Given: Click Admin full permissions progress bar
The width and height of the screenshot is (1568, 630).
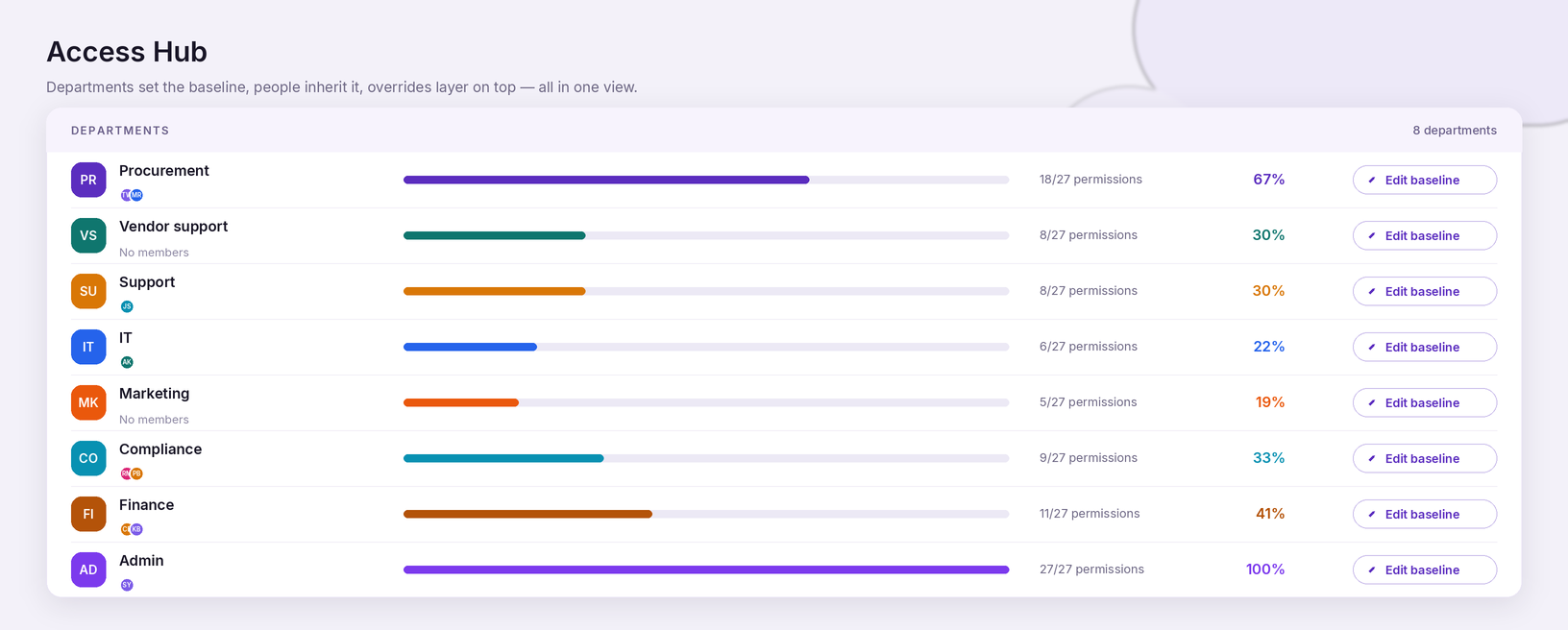Looking at the screenshot, I should point(706,569).
